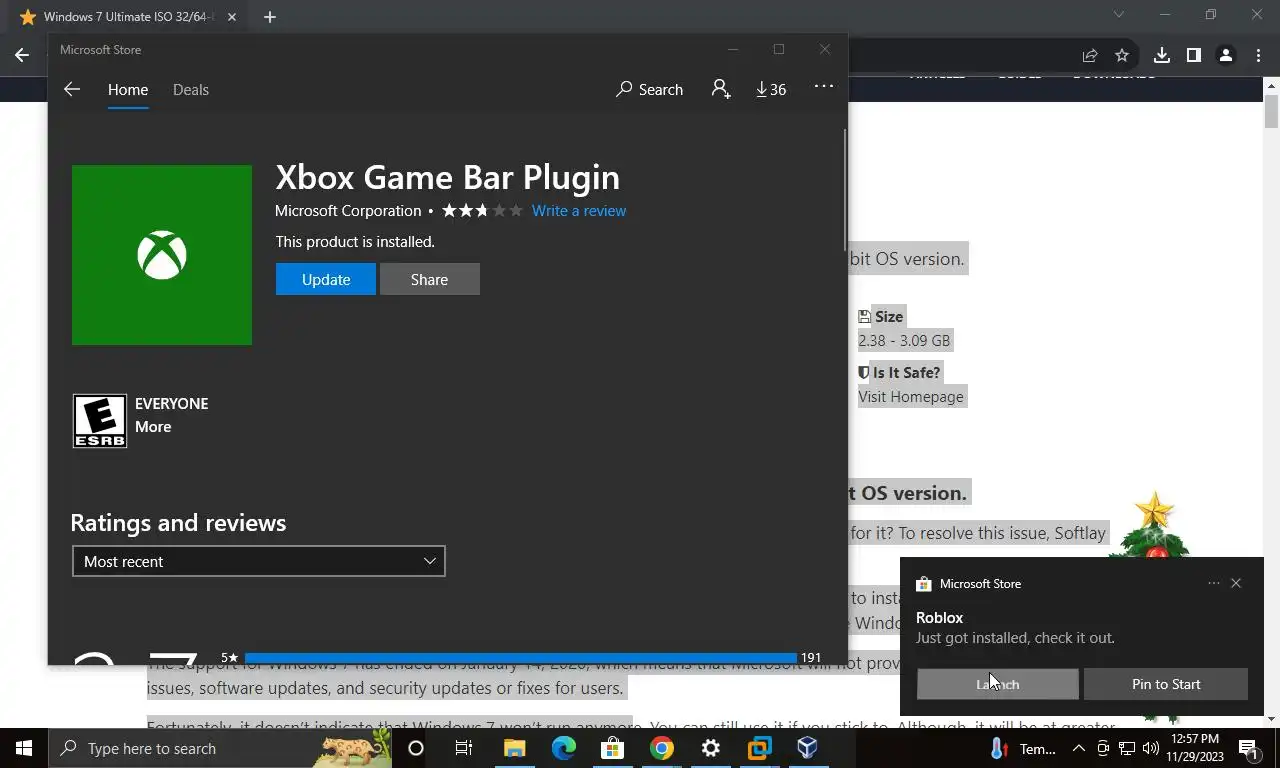
Task: Open the account sign-in icon
Action: pyautogui.click(x=721, y=89)
